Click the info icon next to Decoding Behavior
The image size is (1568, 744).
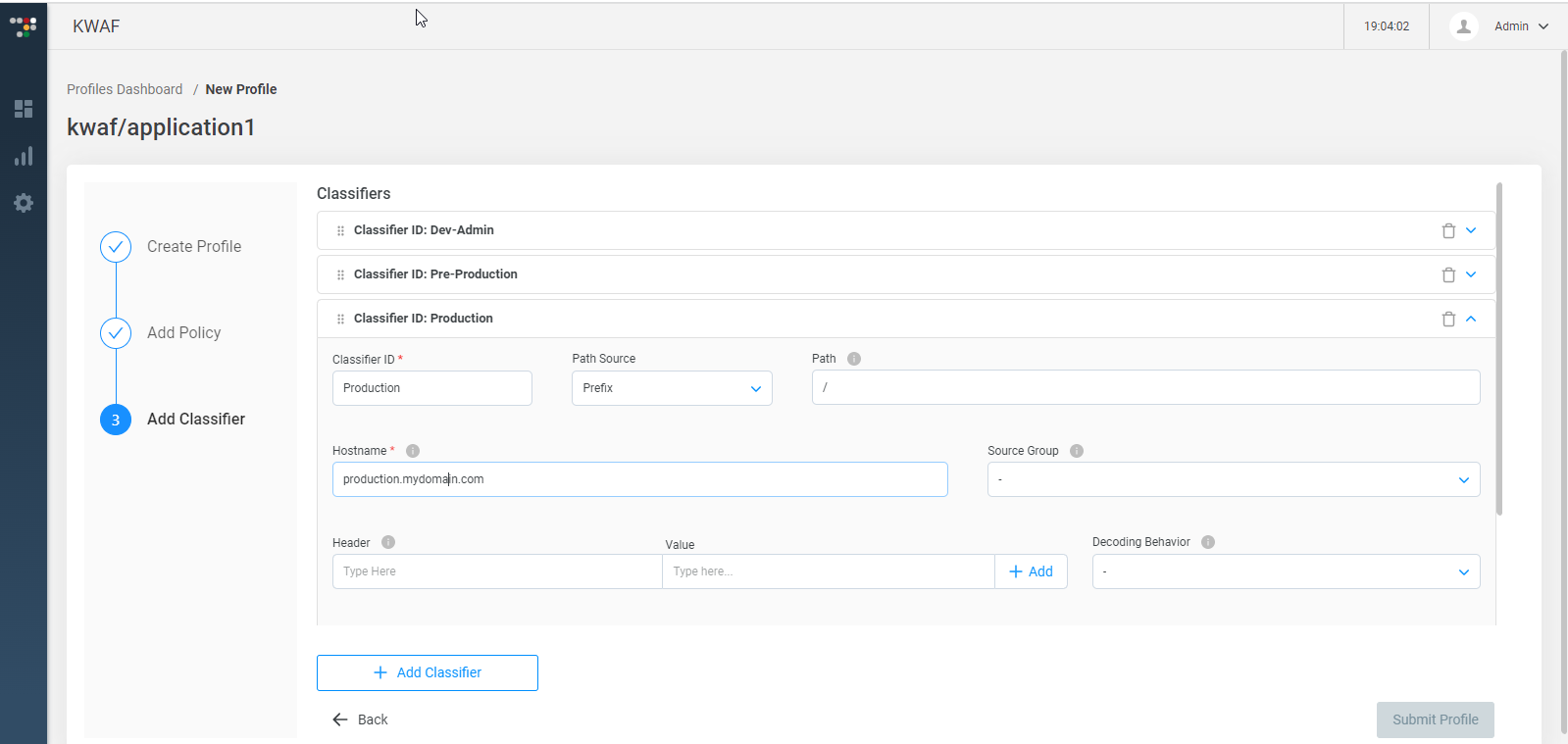point(1208,542)
